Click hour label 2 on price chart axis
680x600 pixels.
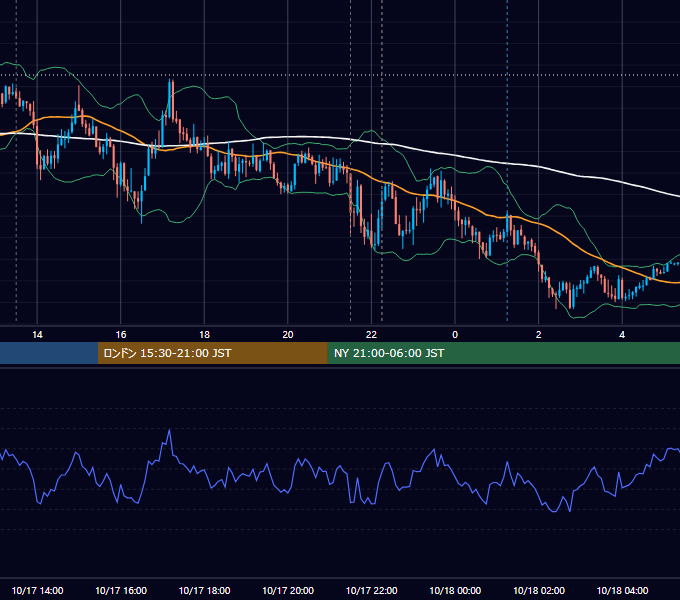539,335
